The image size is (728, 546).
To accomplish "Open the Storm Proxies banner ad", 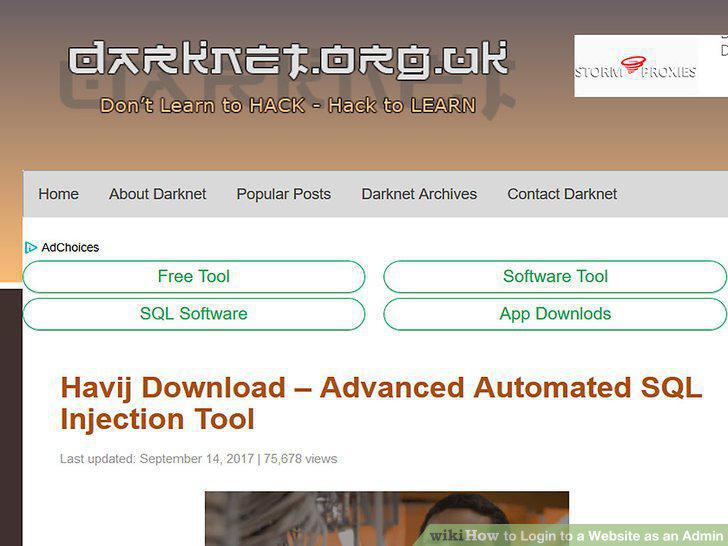I will (651, 65).
